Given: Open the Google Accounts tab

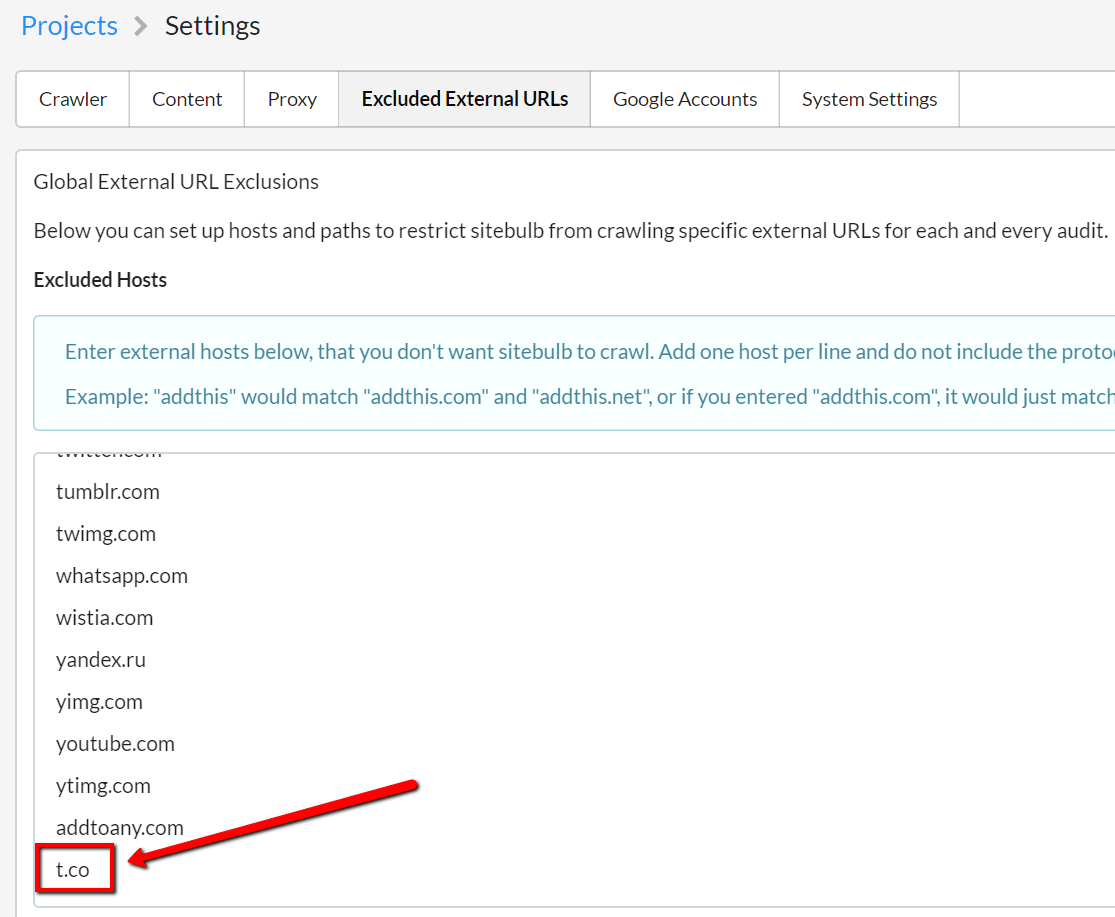Looking at the screenshot, I should [685, 99].
